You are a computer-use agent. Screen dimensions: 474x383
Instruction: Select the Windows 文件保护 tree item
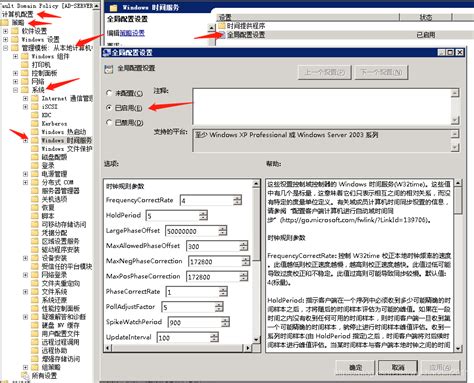point(67,149)
